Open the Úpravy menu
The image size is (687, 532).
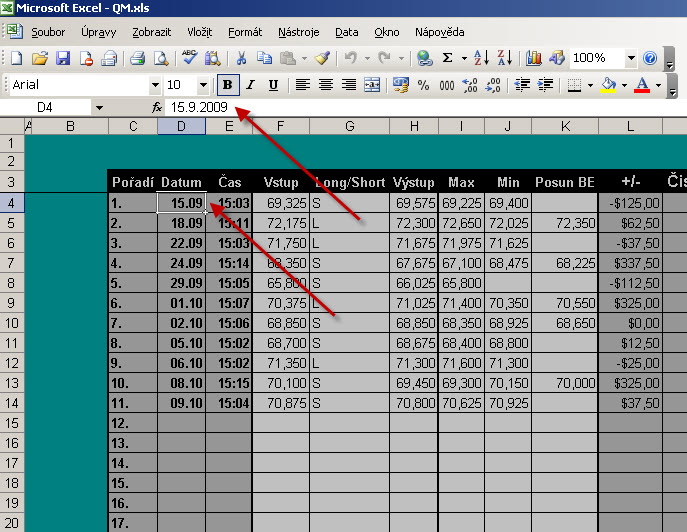[99, 32]
